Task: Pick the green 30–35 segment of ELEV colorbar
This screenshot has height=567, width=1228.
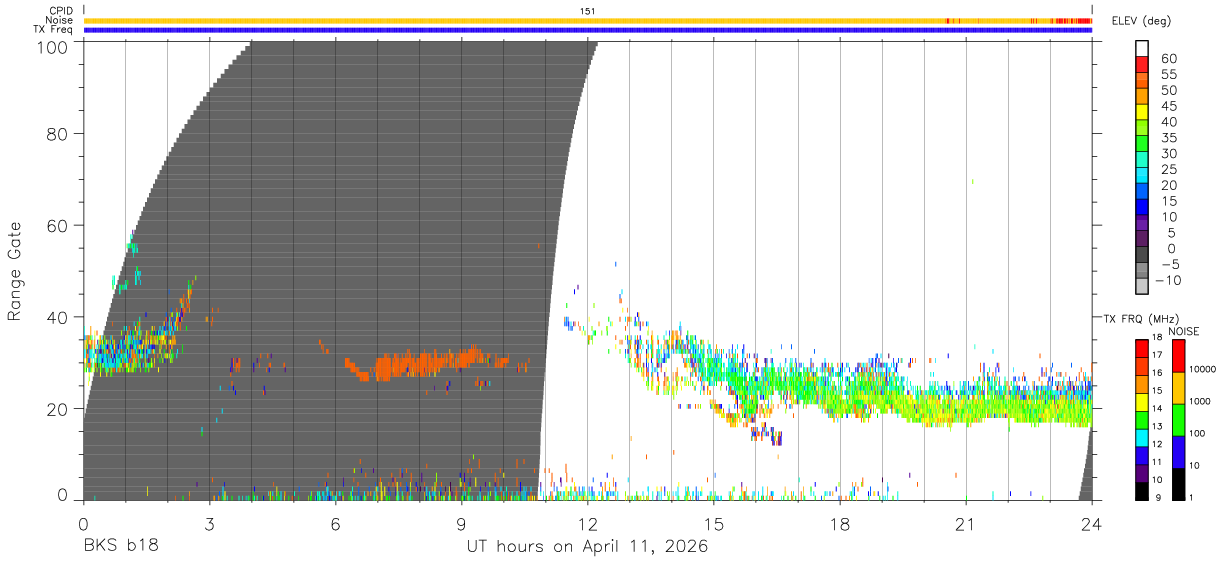Action: coord(1143,145)
